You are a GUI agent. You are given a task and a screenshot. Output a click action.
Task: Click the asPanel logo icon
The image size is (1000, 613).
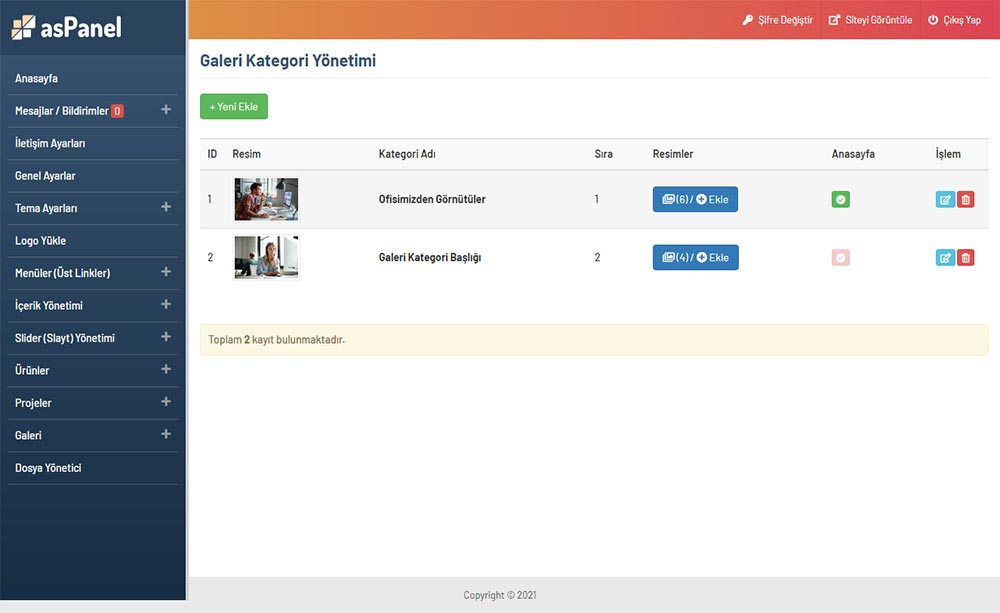point(22,27)
